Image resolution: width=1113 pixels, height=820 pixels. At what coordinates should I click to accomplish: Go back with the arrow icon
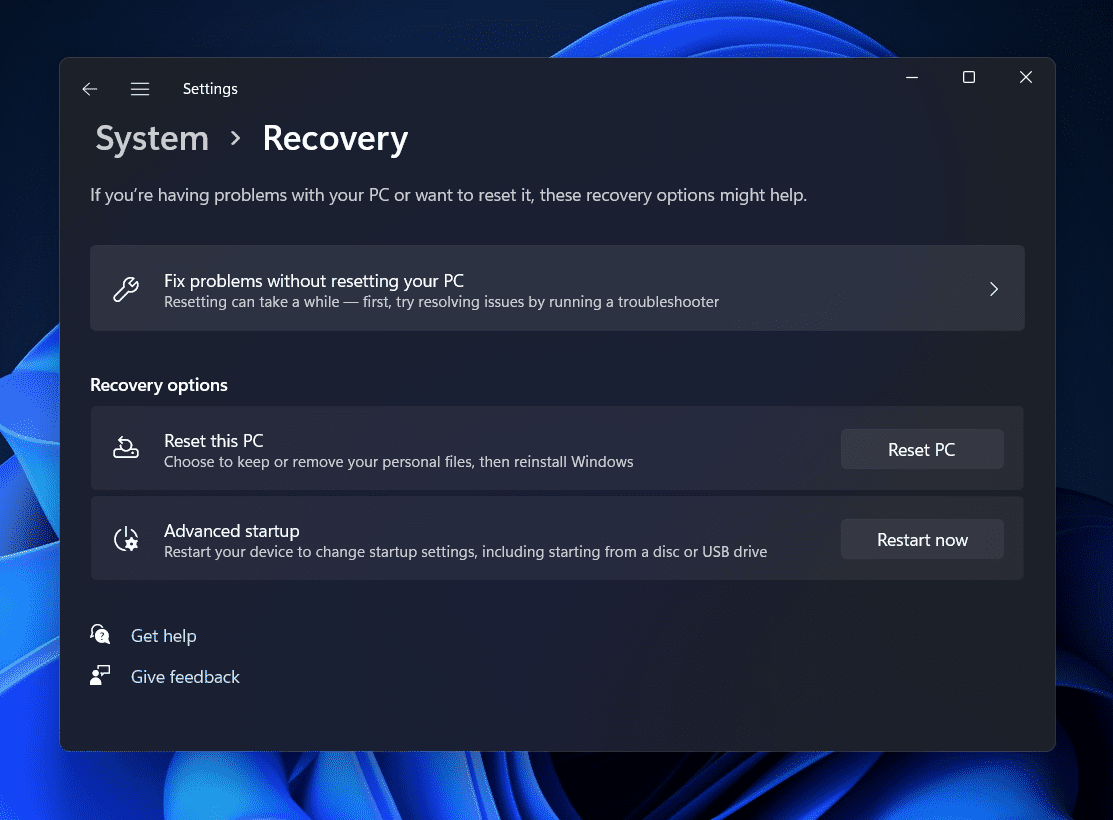[x=89, y=89]
